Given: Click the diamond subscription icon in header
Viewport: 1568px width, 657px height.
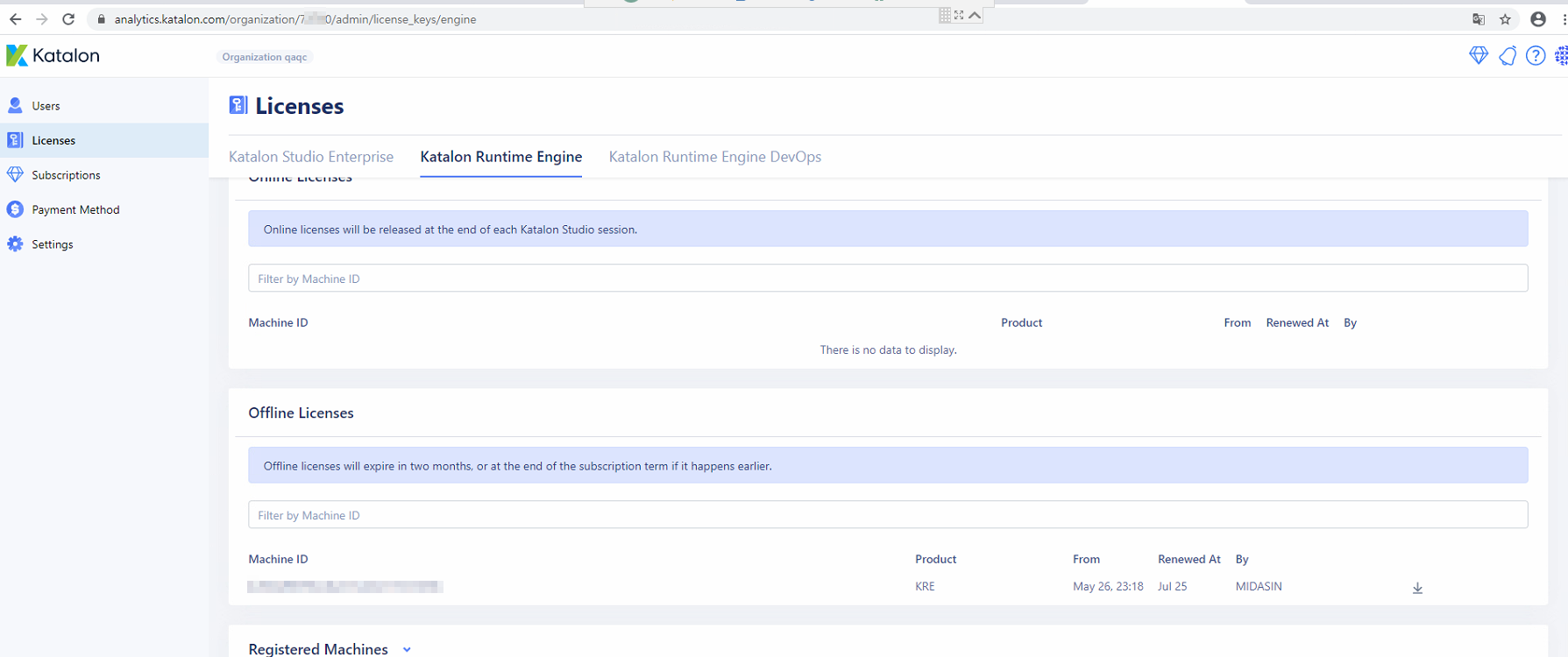Looking at the screenshot, I should coord(1479,56).
